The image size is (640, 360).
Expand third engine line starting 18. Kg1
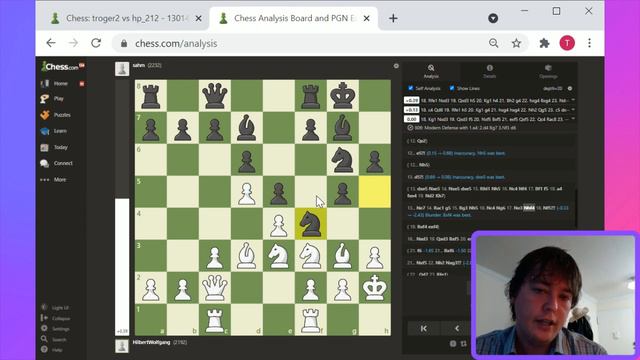[x=573, y=119]
